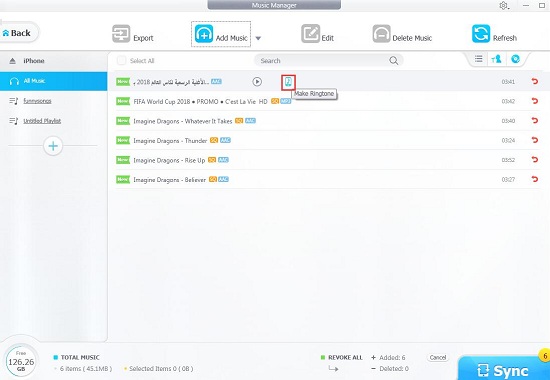This screenshot has width=550, height=380.
Task: Click REVOKE ALL
Action: tap(345, 358)
